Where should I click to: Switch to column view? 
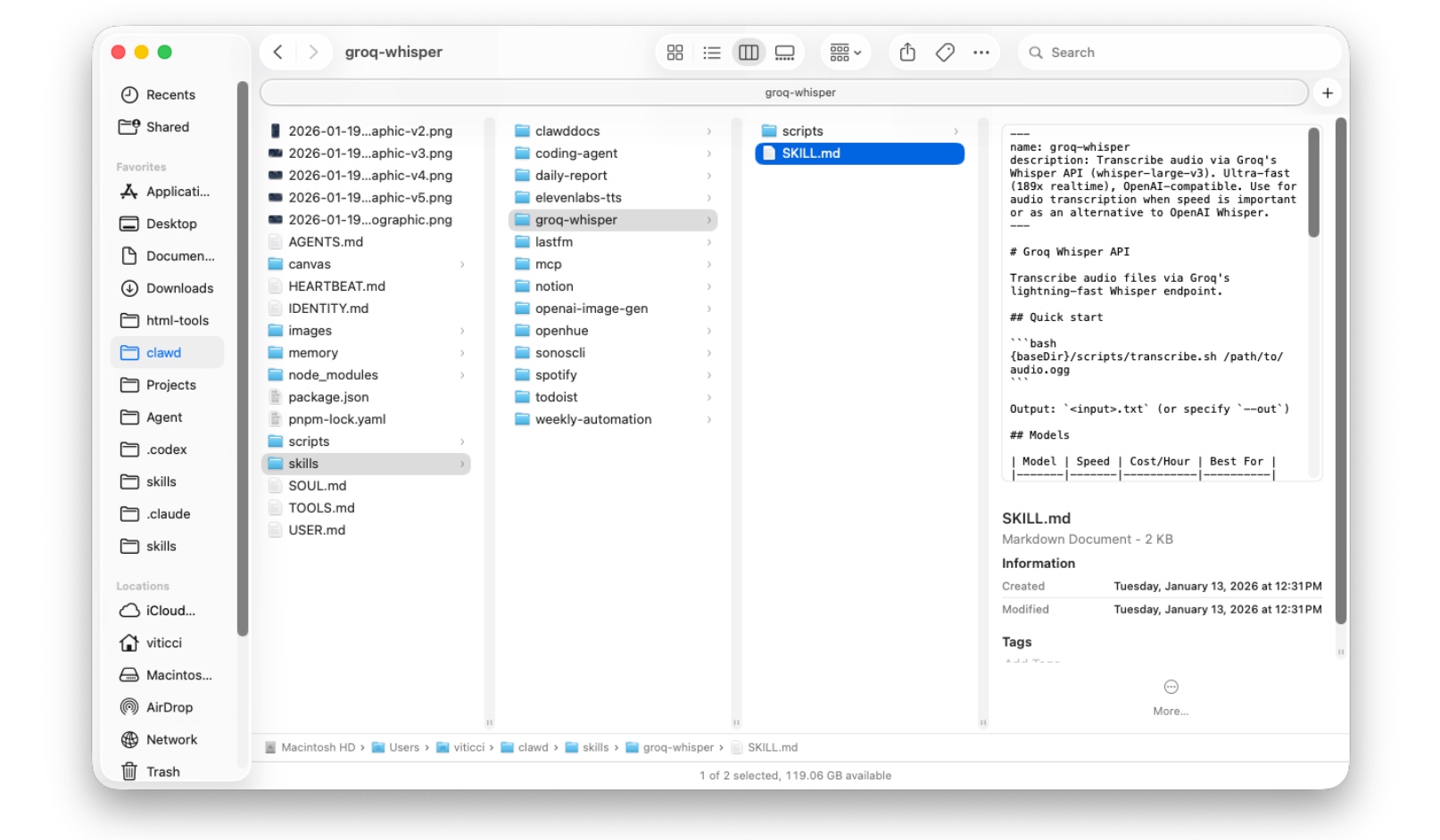(x=749, y=53)
